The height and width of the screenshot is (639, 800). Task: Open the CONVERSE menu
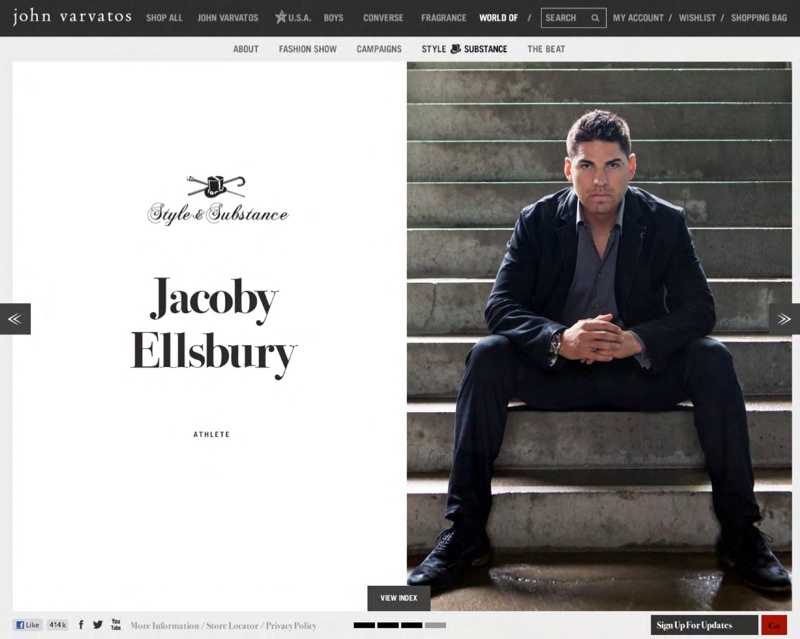coord(383,18)
